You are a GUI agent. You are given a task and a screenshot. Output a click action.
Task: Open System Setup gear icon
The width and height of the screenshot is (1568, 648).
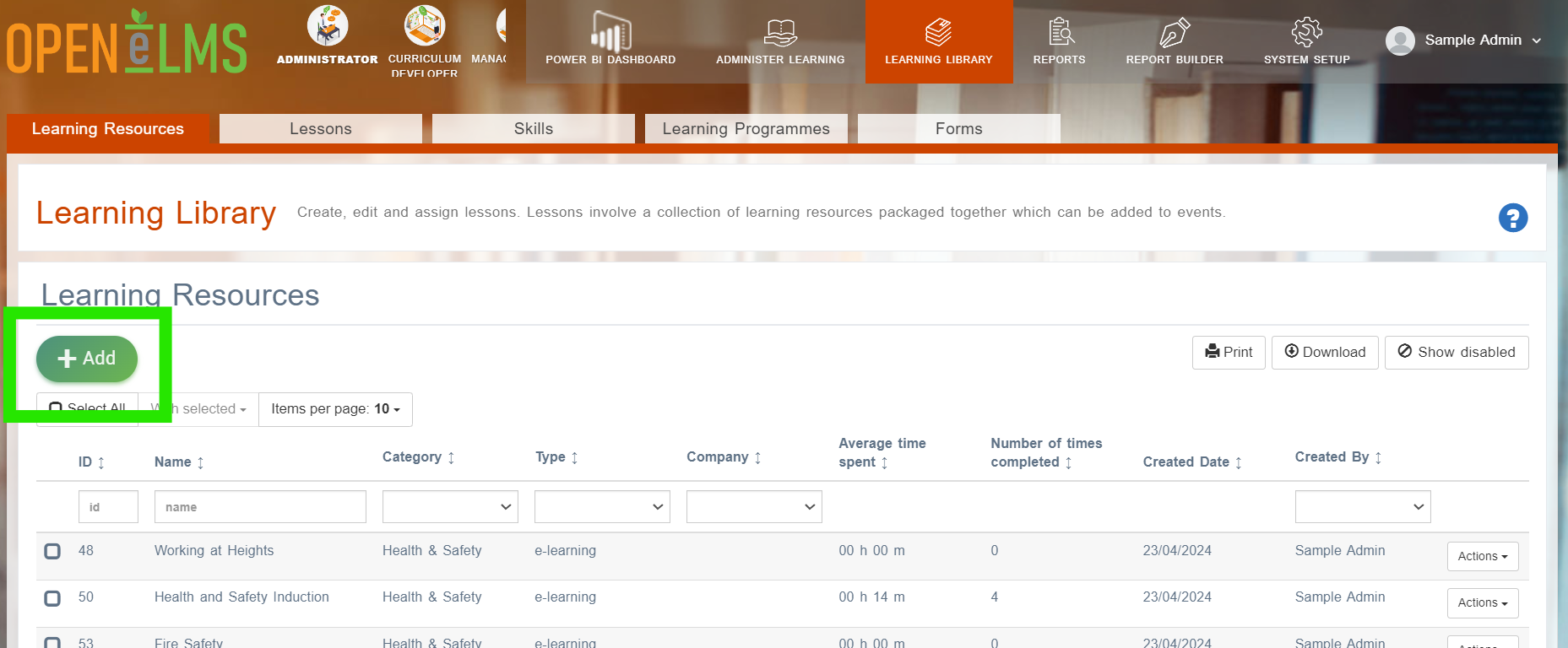tap(1306, 32)
